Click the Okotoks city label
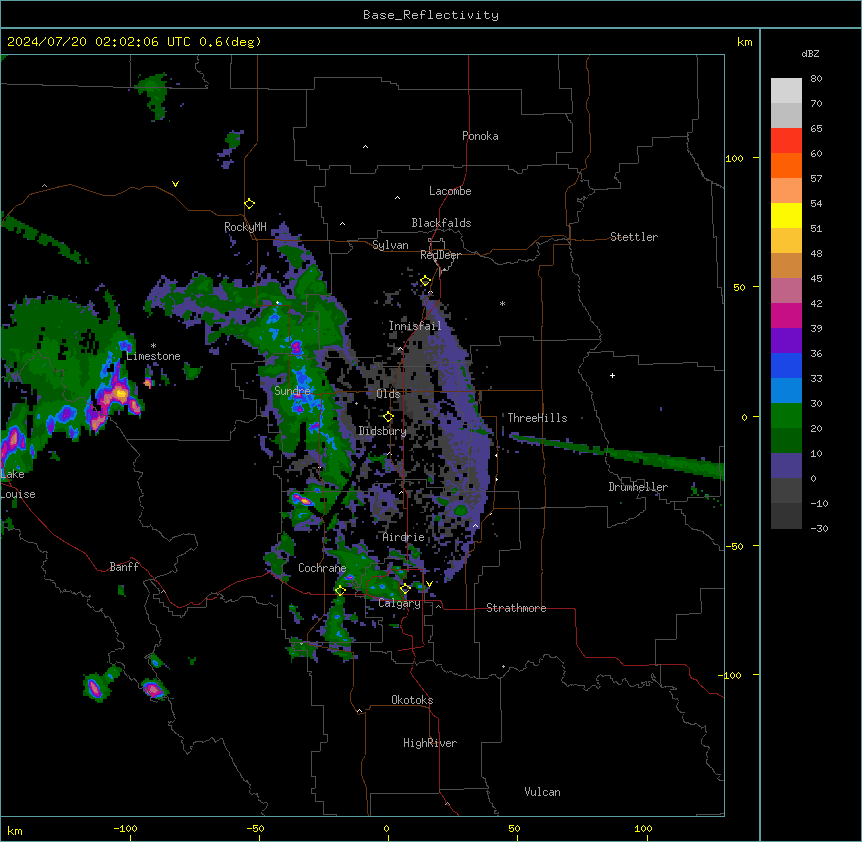862x842 pixels. (412, 700)
